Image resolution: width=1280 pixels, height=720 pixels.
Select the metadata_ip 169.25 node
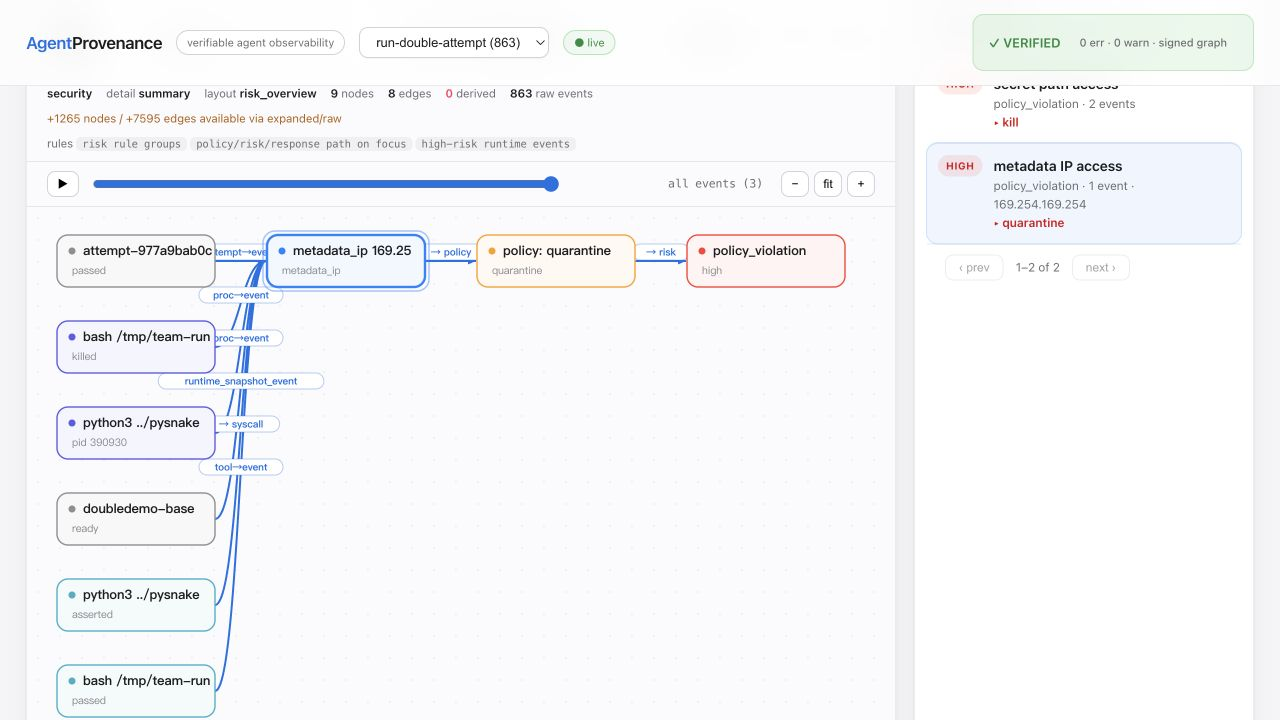(x=346, y=261)
